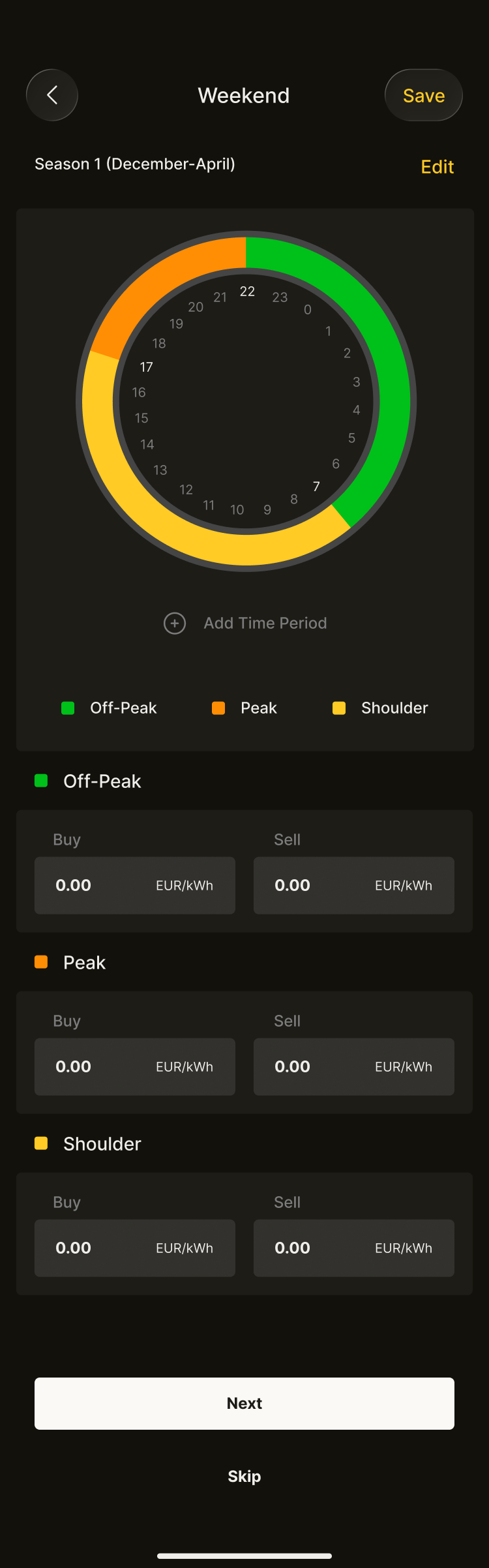The height and width of the screenshot is (1568, 489).
Task: Click hour 7 marker on the clock dial
Action: (316, 487)
